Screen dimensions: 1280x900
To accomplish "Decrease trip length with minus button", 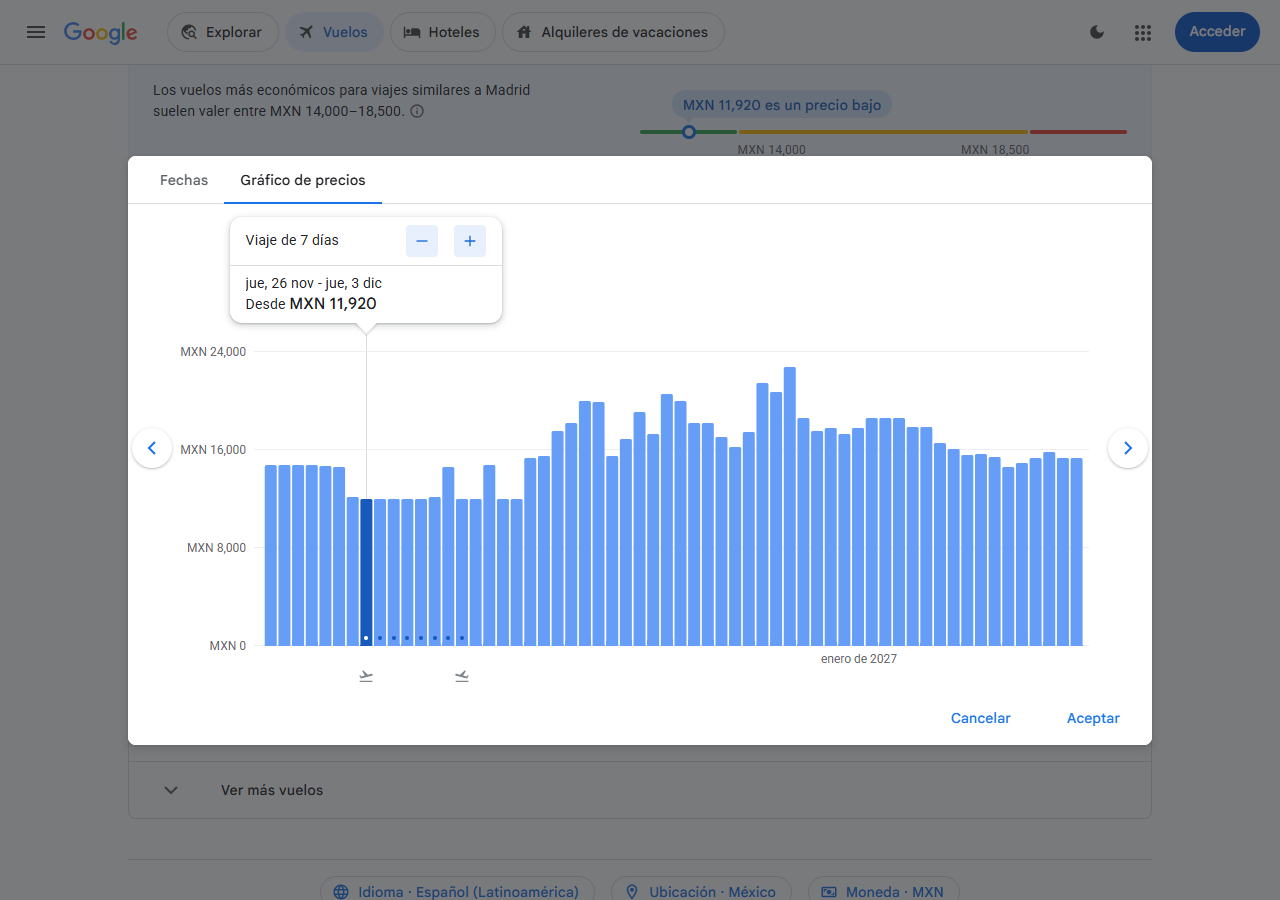I will point(422,241).
